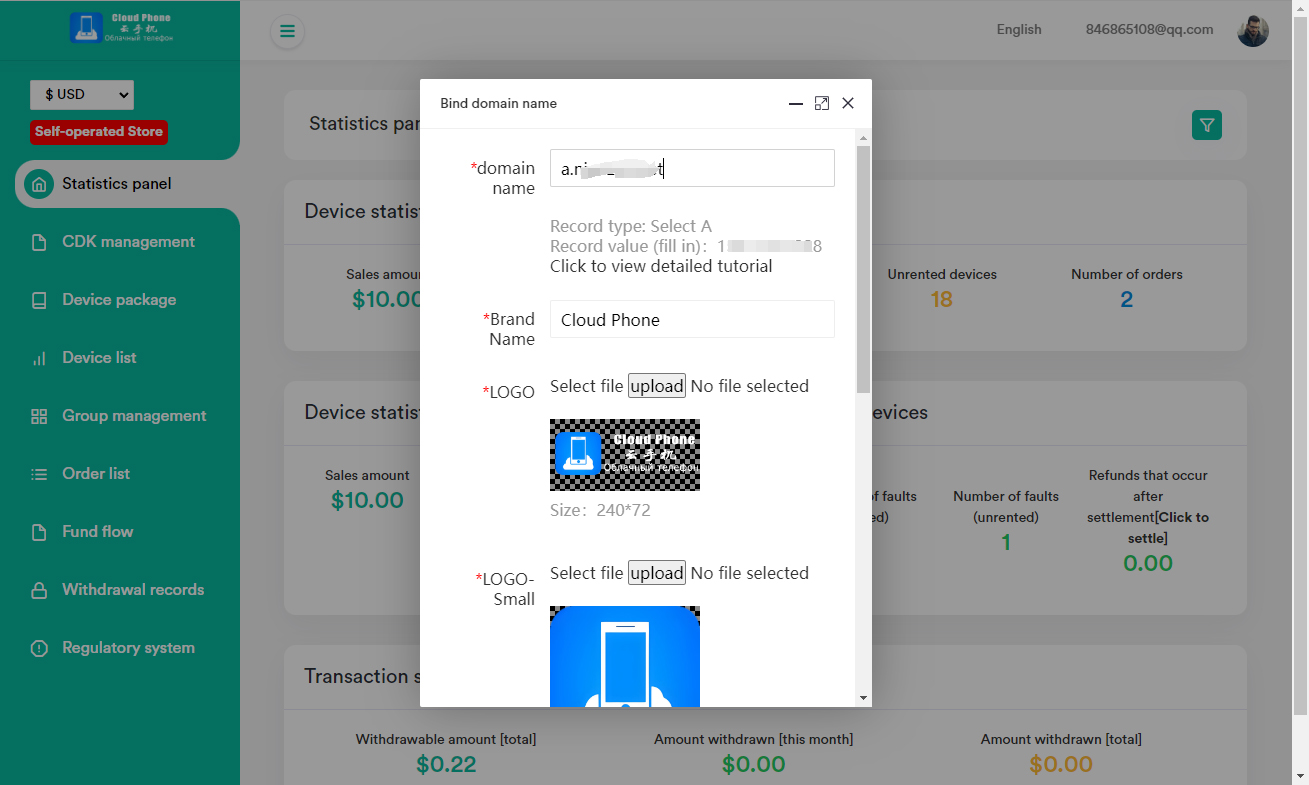Click the account email 846865108@qq.com
Screen dimensions: 1309x785
click(x=1150, y=30)
